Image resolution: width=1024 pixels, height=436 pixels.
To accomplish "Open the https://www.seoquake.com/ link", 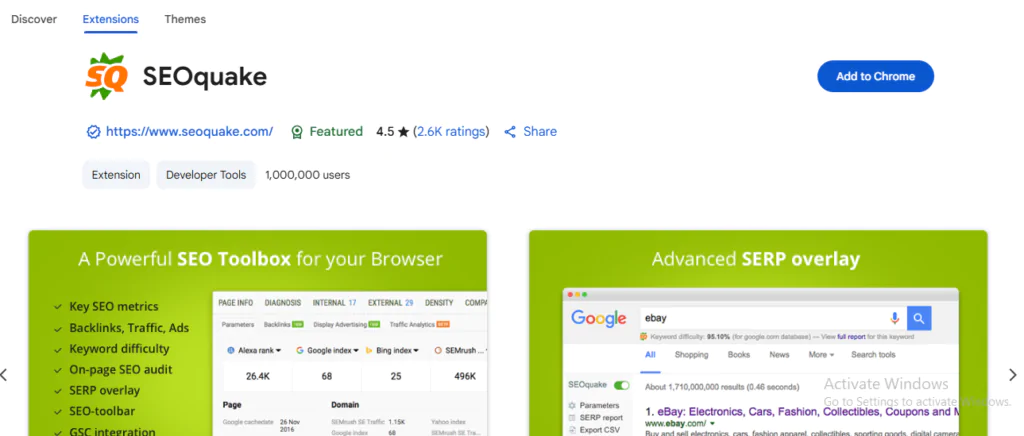I will [189, 131].
